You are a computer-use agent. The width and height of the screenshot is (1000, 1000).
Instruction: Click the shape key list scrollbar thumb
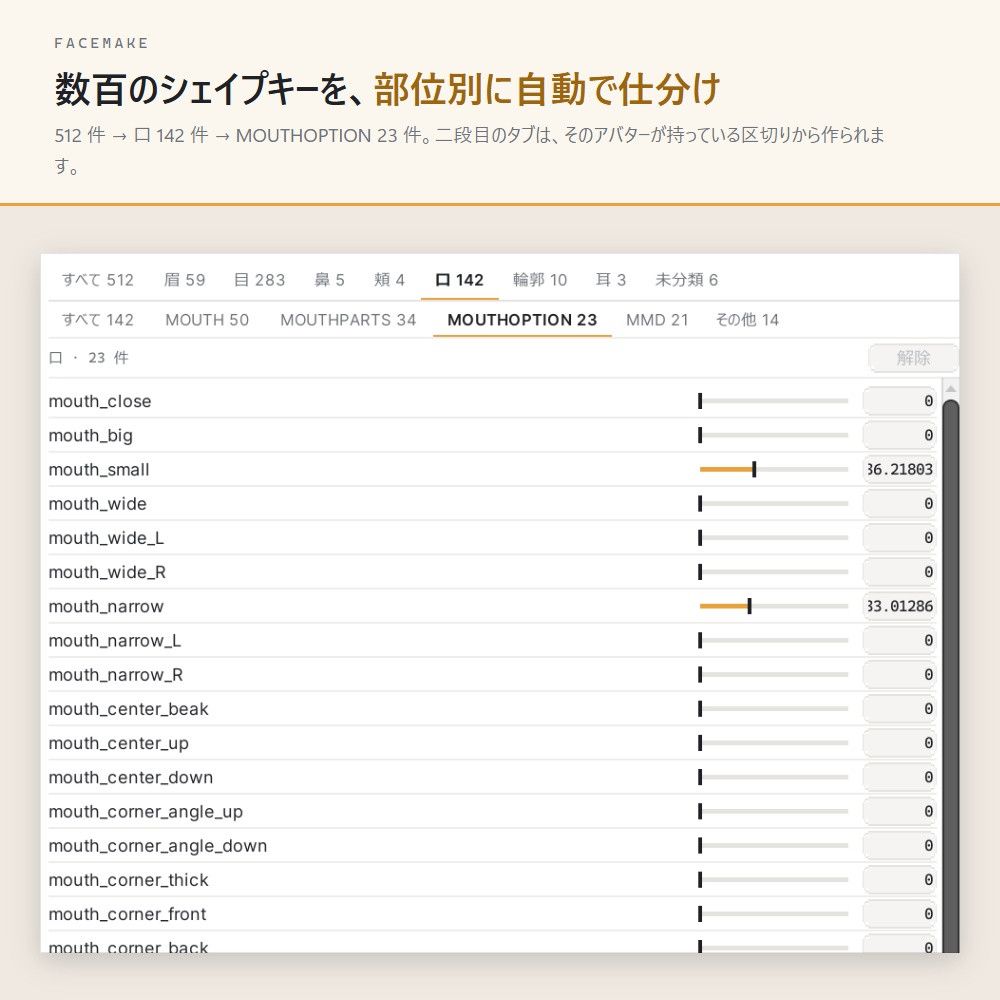[x=950, y=676]
